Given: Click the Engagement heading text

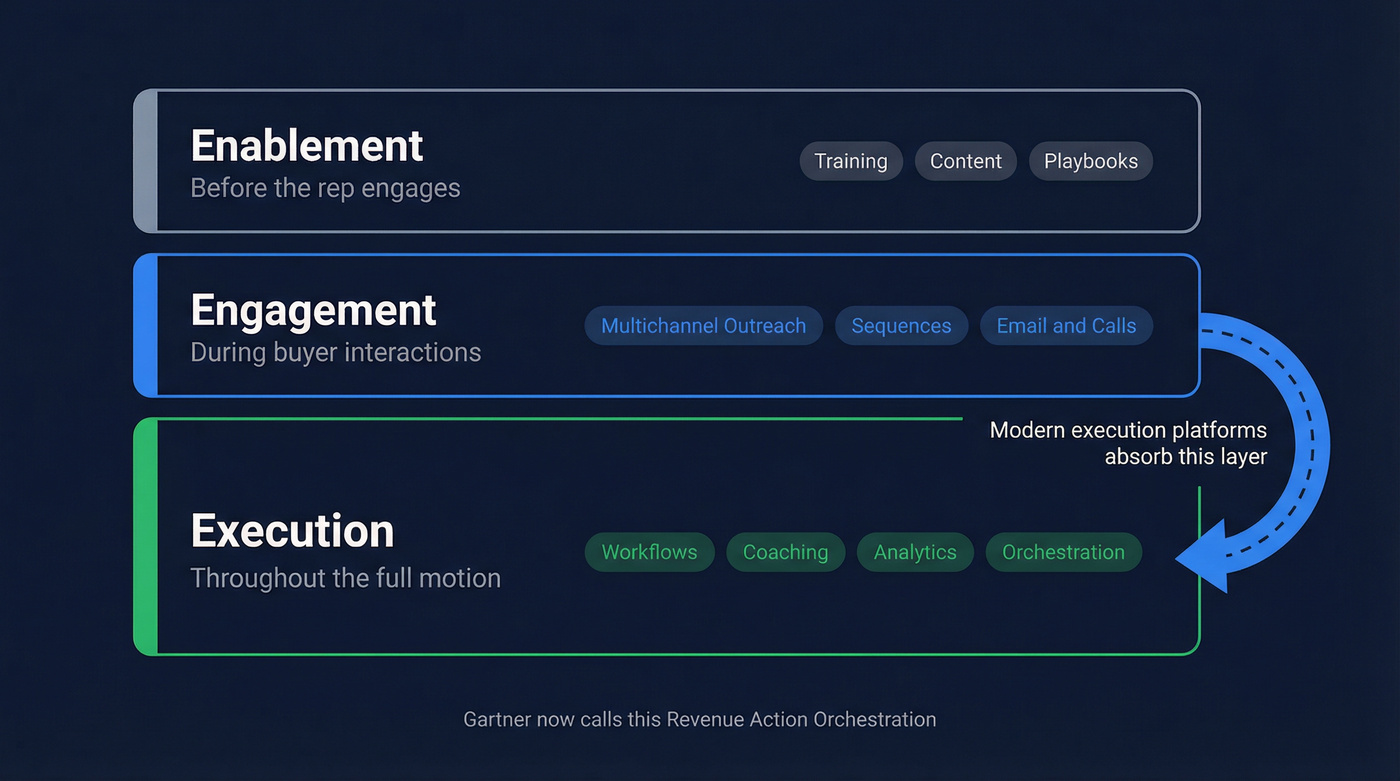Looking at the screenshot, I should (313, 310).
